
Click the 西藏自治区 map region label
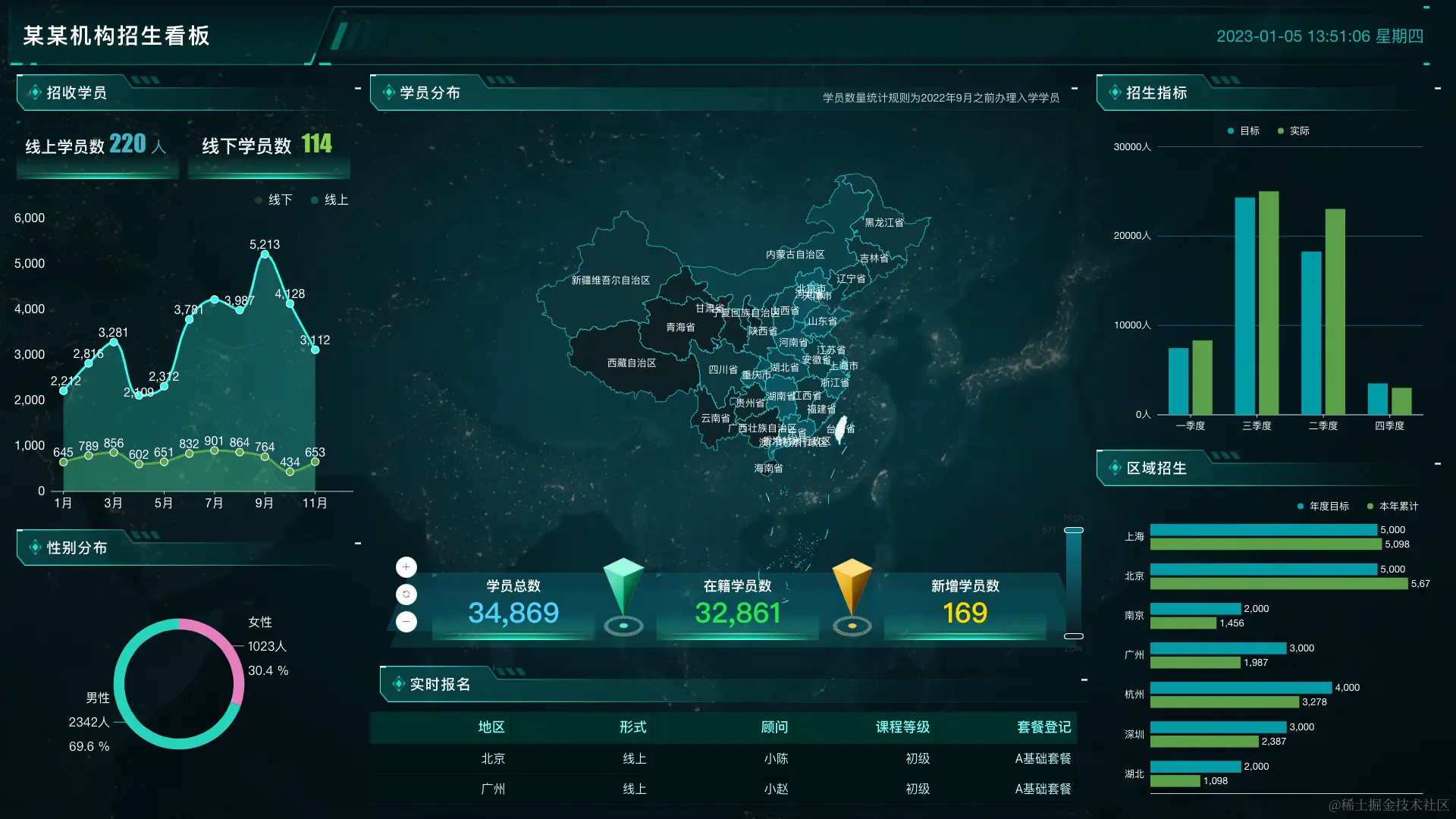click(x=631, y=363)
